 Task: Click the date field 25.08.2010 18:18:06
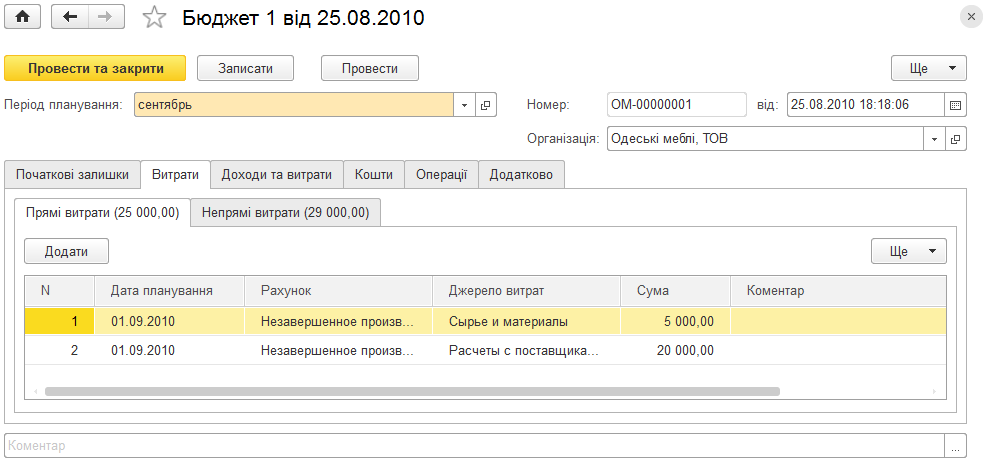[866, 105]
